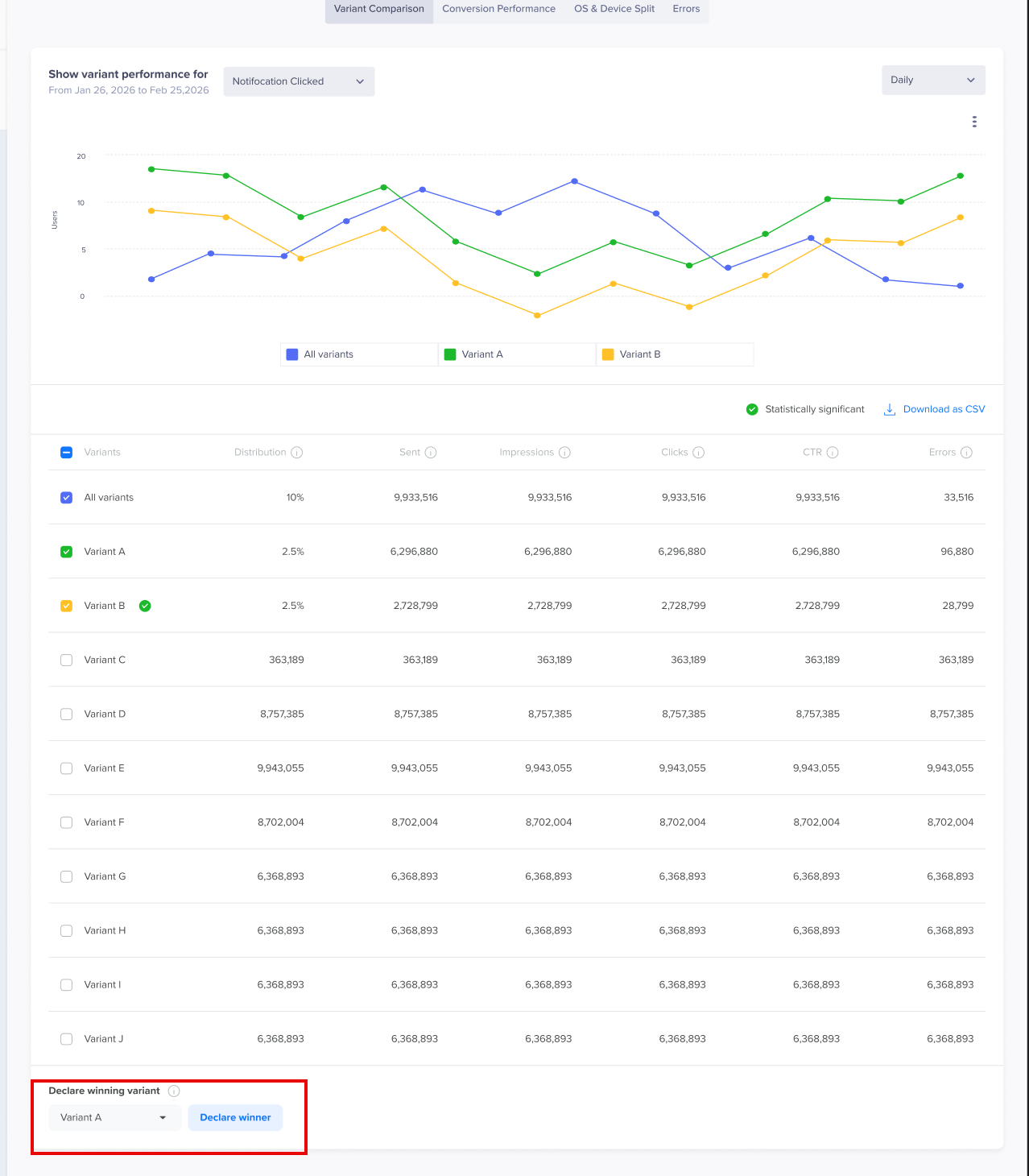Uncheck the Variant A checkbox
The image size is (1029, 1176).
click(67, 552)
